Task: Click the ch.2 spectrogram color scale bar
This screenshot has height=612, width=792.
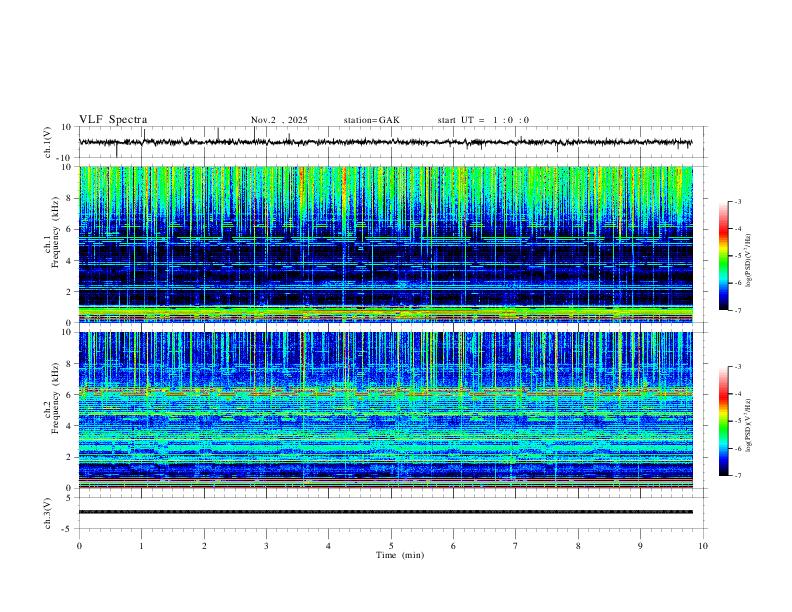Action: pyautogui.click(x=724, y=421)
